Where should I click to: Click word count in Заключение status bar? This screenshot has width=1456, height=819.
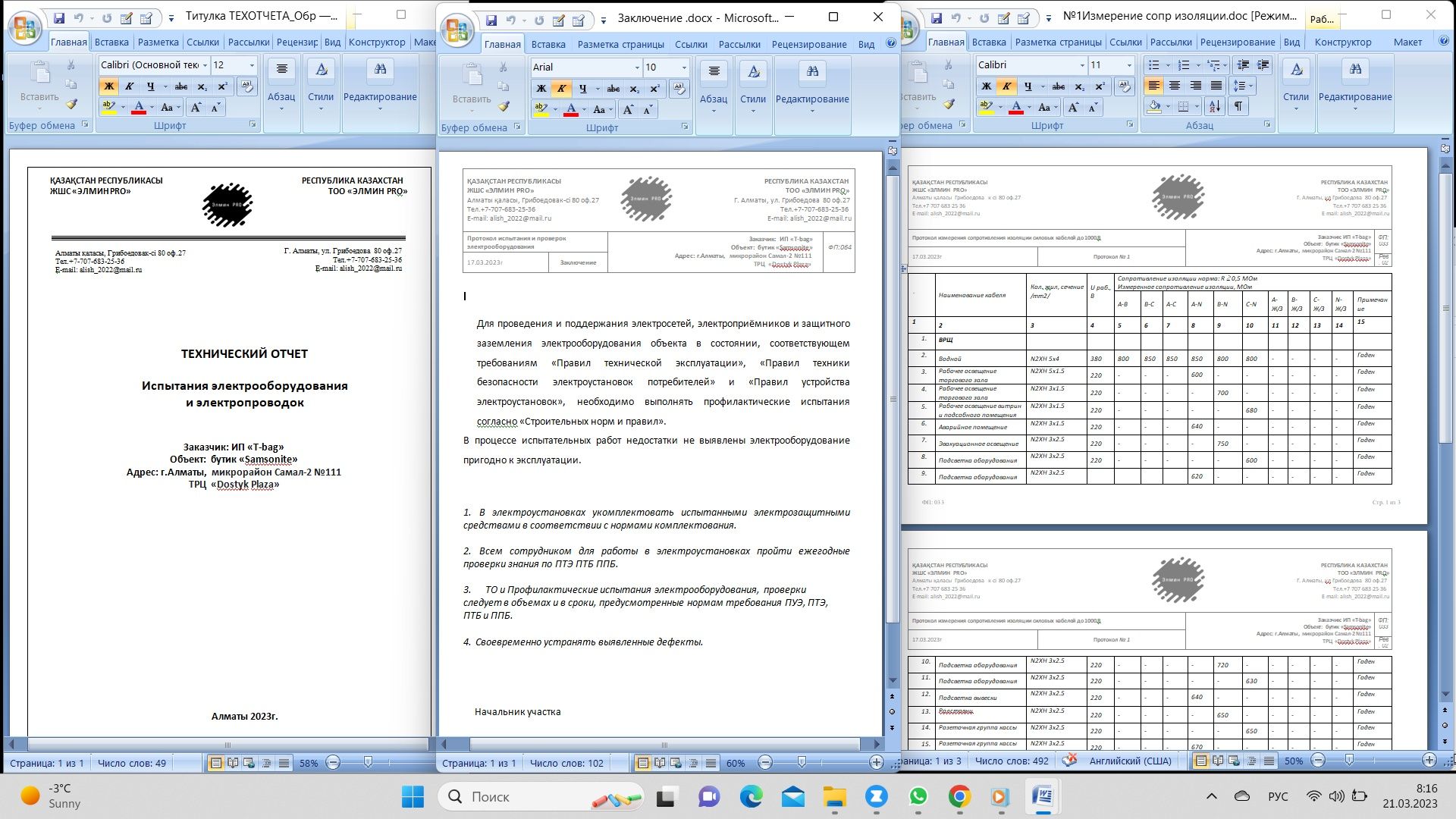tap(566, 763)
